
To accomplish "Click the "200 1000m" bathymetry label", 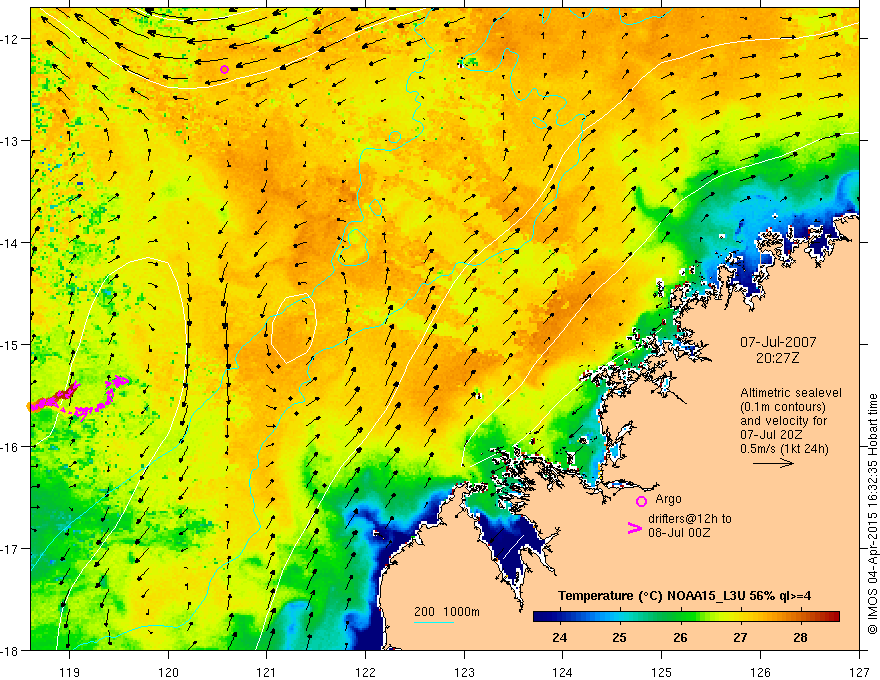I will 447,612.
